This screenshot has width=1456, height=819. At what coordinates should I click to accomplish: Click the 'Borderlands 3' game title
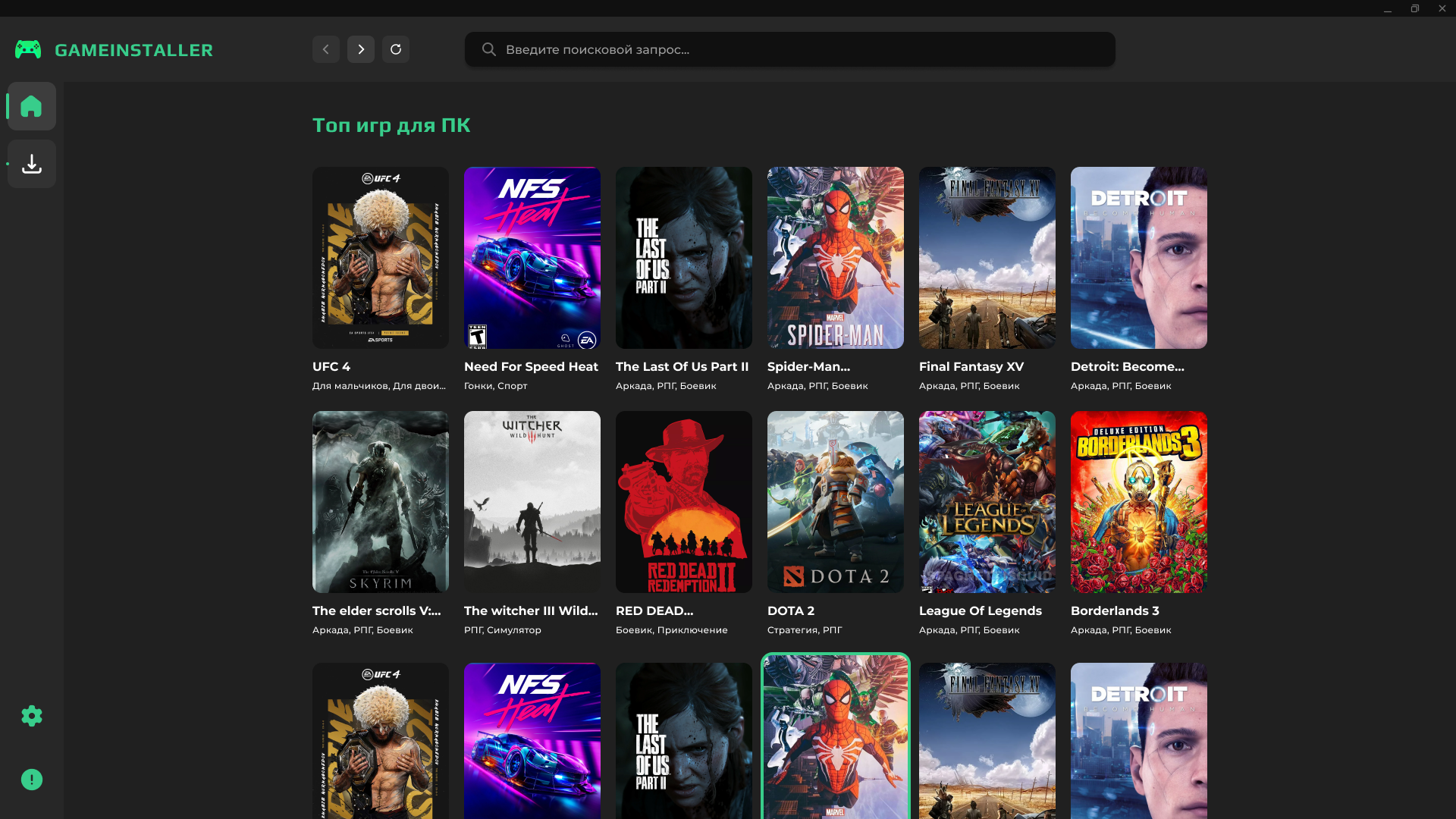tap(1115, 610)
